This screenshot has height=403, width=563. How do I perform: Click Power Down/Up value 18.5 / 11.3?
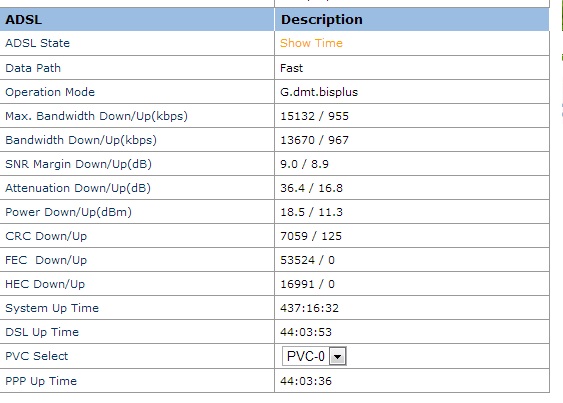[311, 212]
